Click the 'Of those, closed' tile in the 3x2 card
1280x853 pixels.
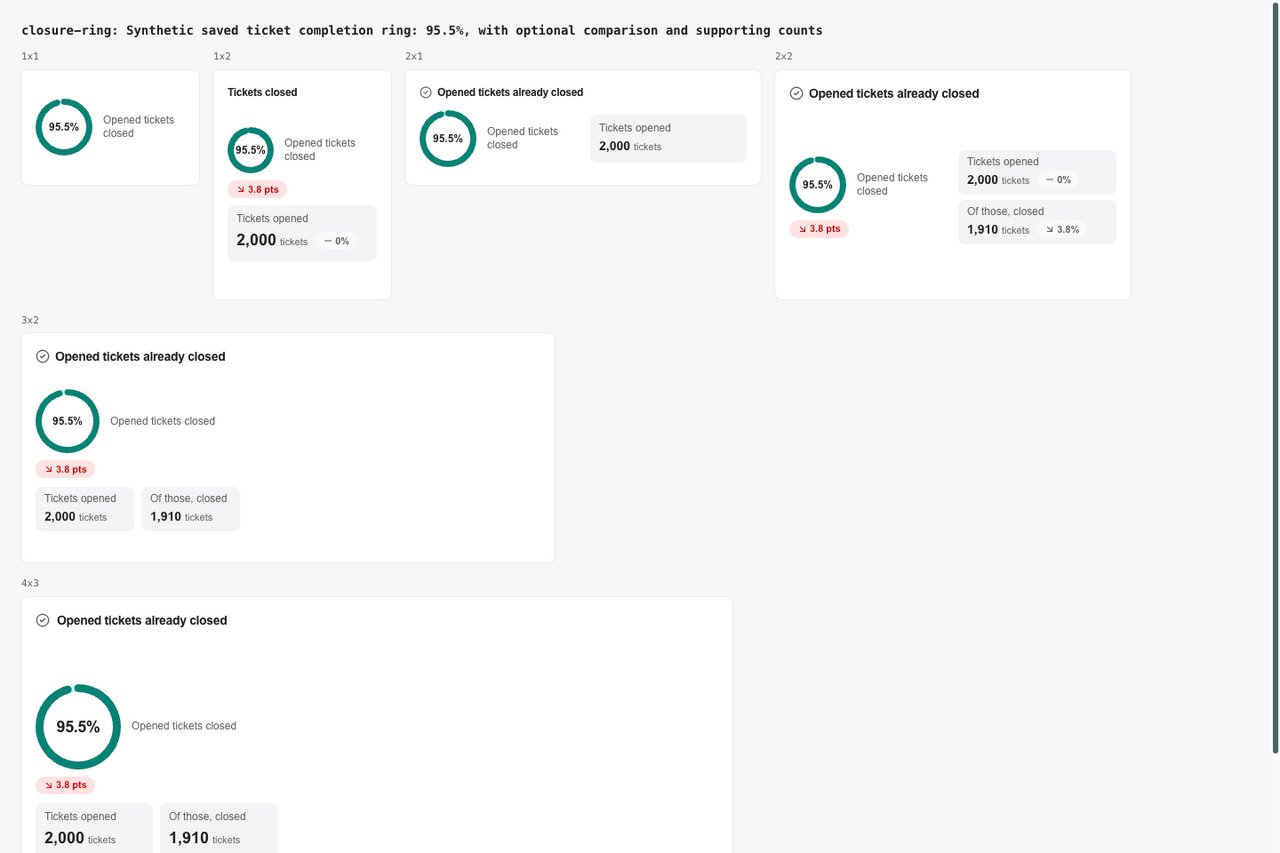click(x=190, y=509)
